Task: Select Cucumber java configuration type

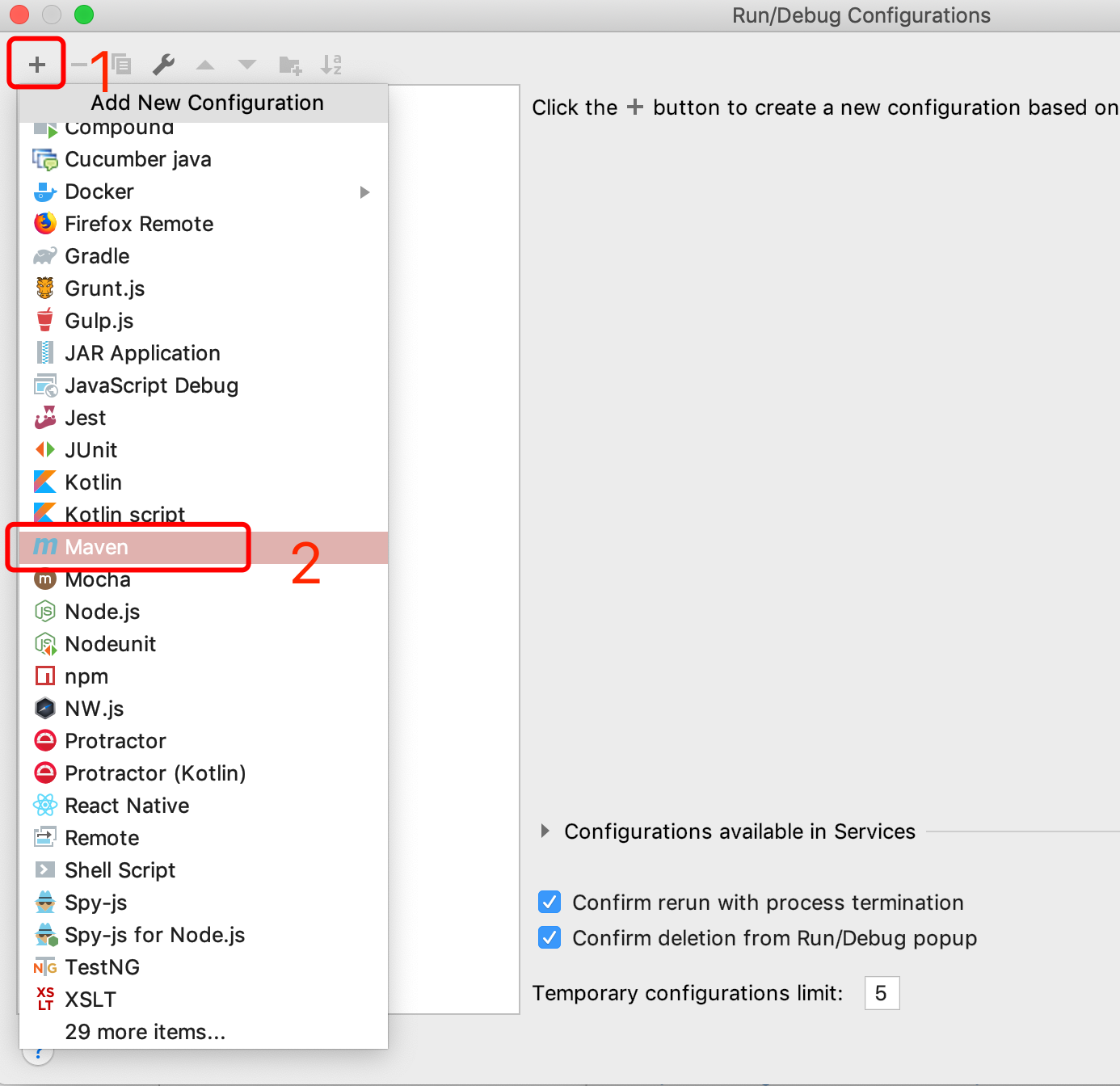Action: (x=204, y=159)
